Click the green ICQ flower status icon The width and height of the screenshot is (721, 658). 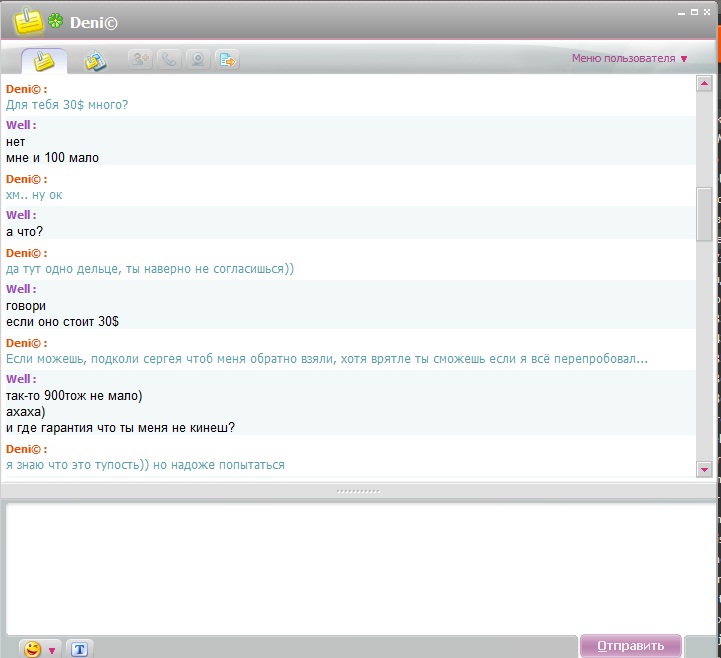[x=56, y=20]
